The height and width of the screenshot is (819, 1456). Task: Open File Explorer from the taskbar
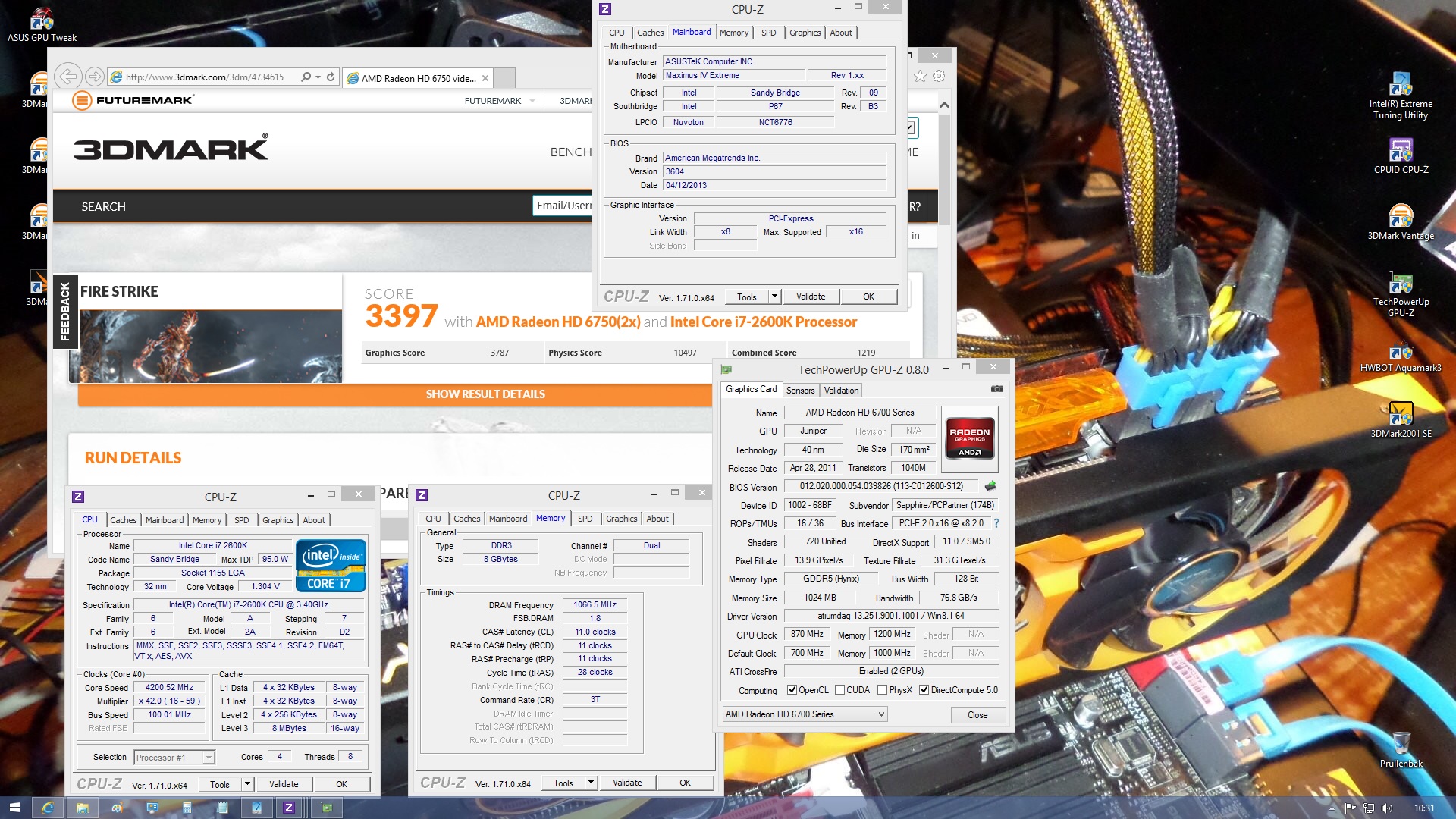pos(83,808)
